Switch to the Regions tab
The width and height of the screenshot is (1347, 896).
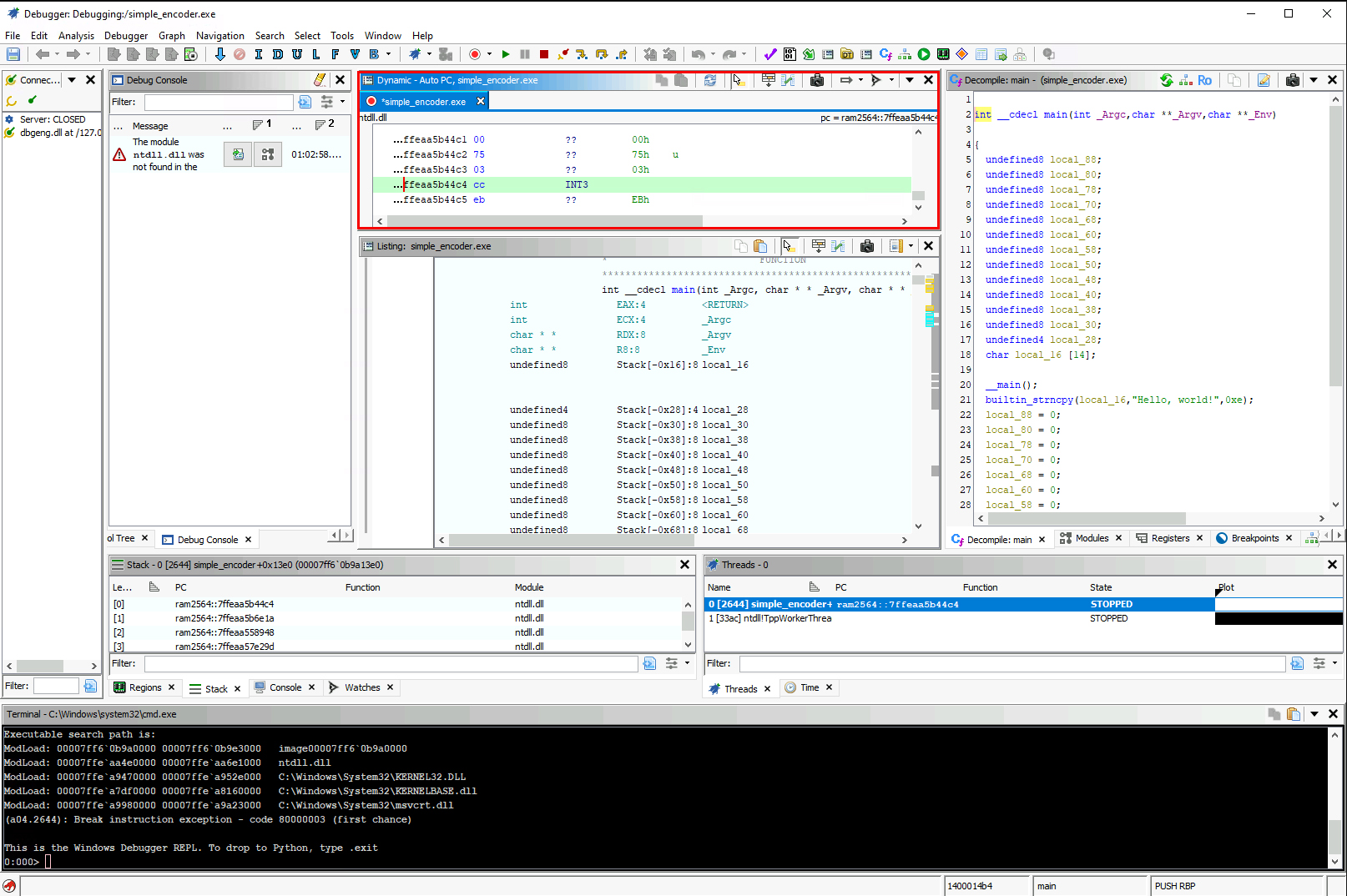pyautogui.click(x=145, y=687)
